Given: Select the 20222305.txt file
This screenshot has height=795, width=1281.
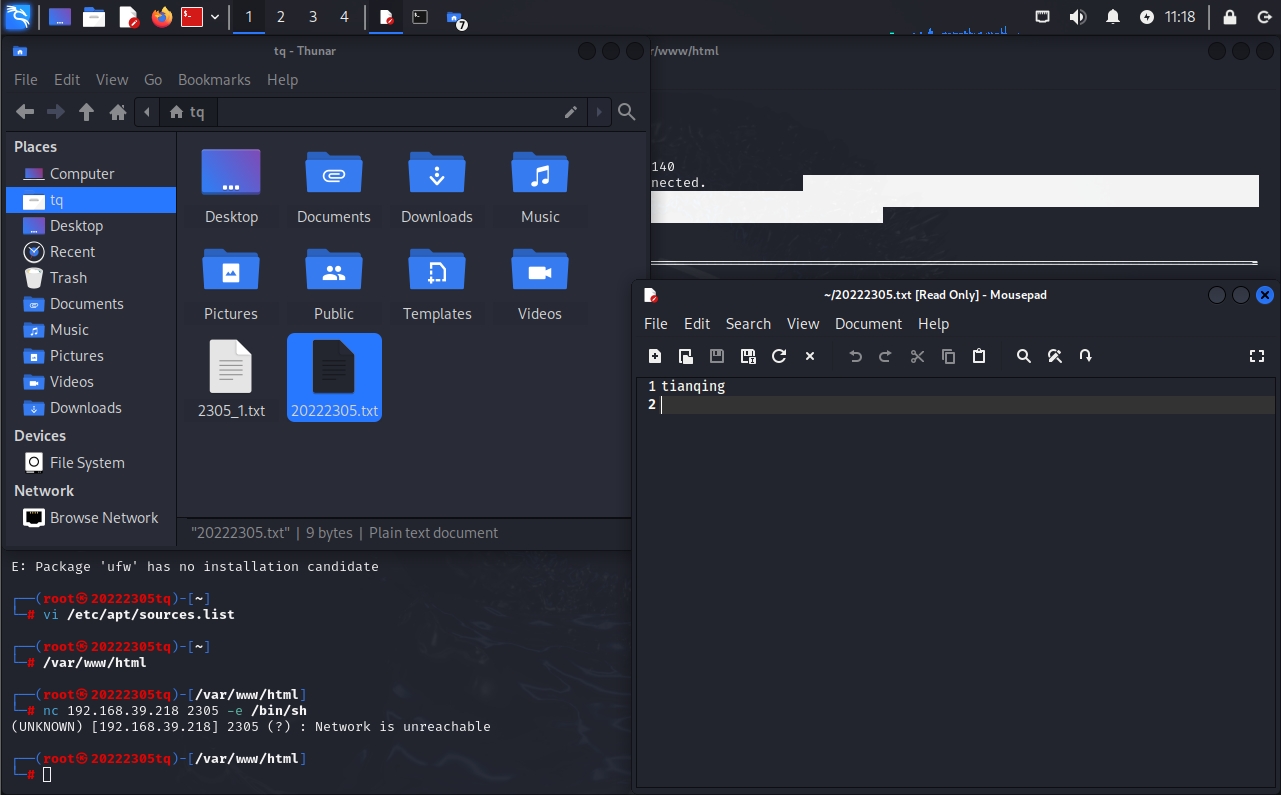Looking at the screenshot, I should point(334,378).
